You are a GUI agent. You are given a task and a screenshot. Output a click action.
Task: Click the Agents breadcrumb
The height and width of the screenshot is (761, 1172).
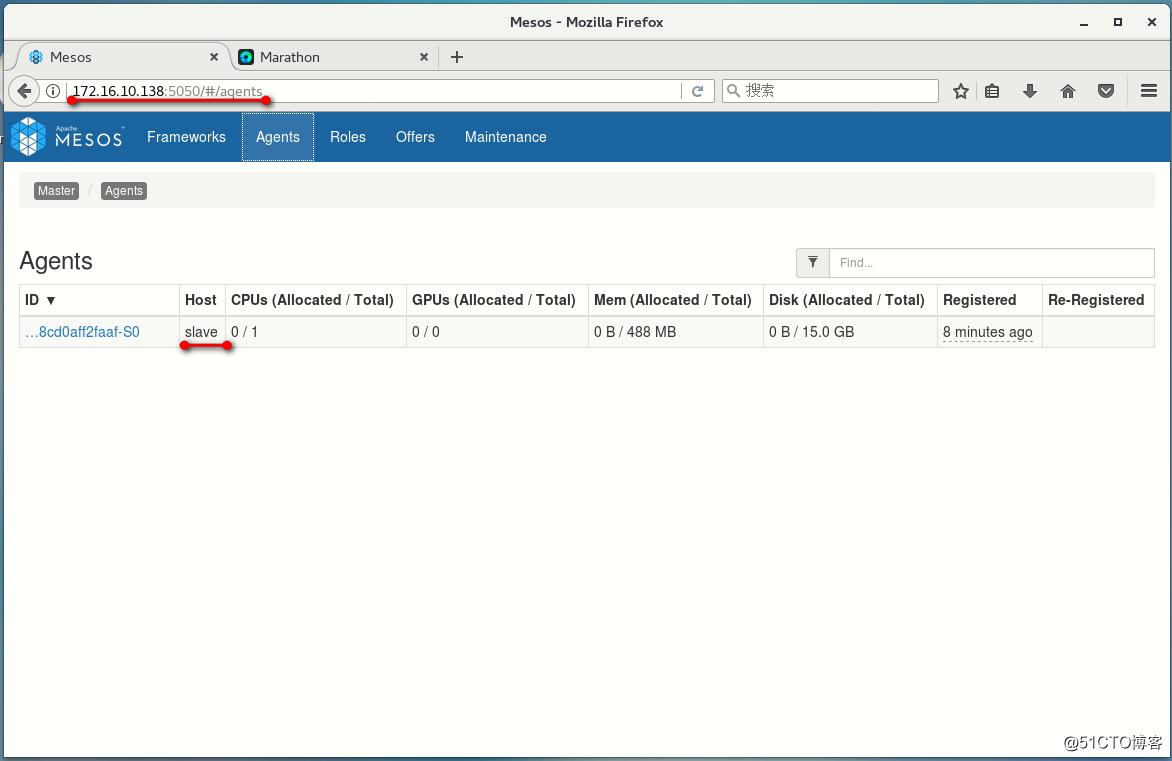(x=123, y=191)
